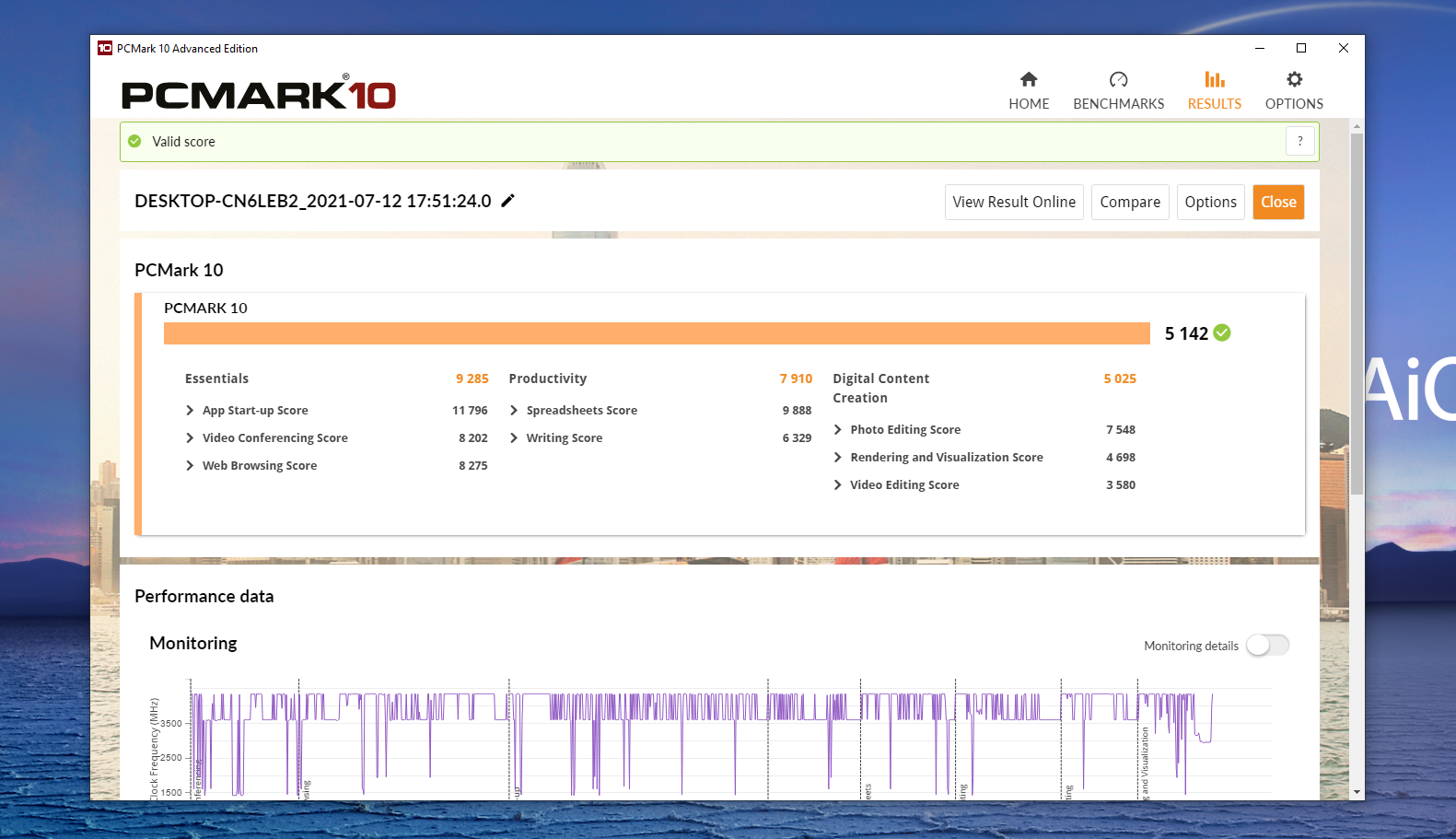Screen dimensions: 1456x839
Task: Click the Photo Editing value 7 548
Action: 1121,430
